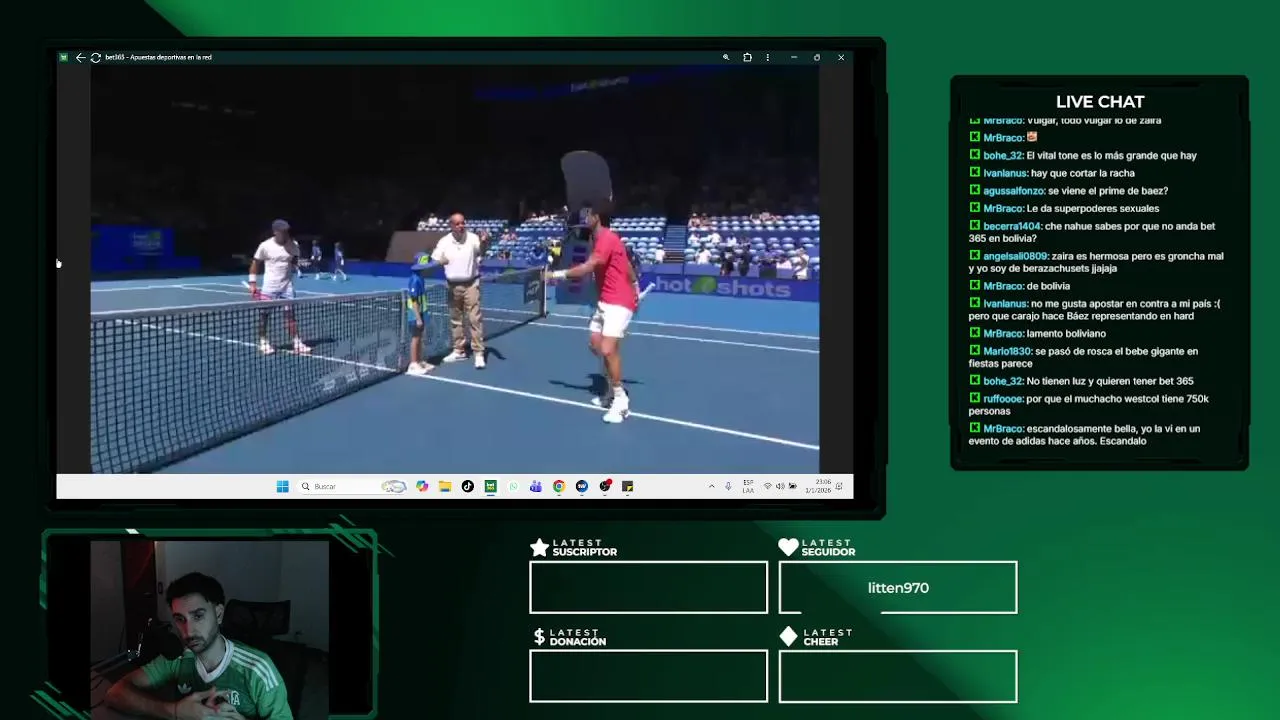The height and width of the screenshot is (720, 1280).
Task: Click the Buscar search box on taskbar
Action: [353, 486]
